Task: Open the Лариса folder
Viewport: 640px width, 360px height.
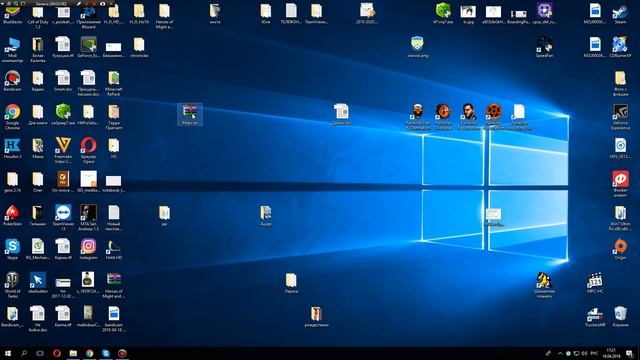Action: click(x=291, y=283)
